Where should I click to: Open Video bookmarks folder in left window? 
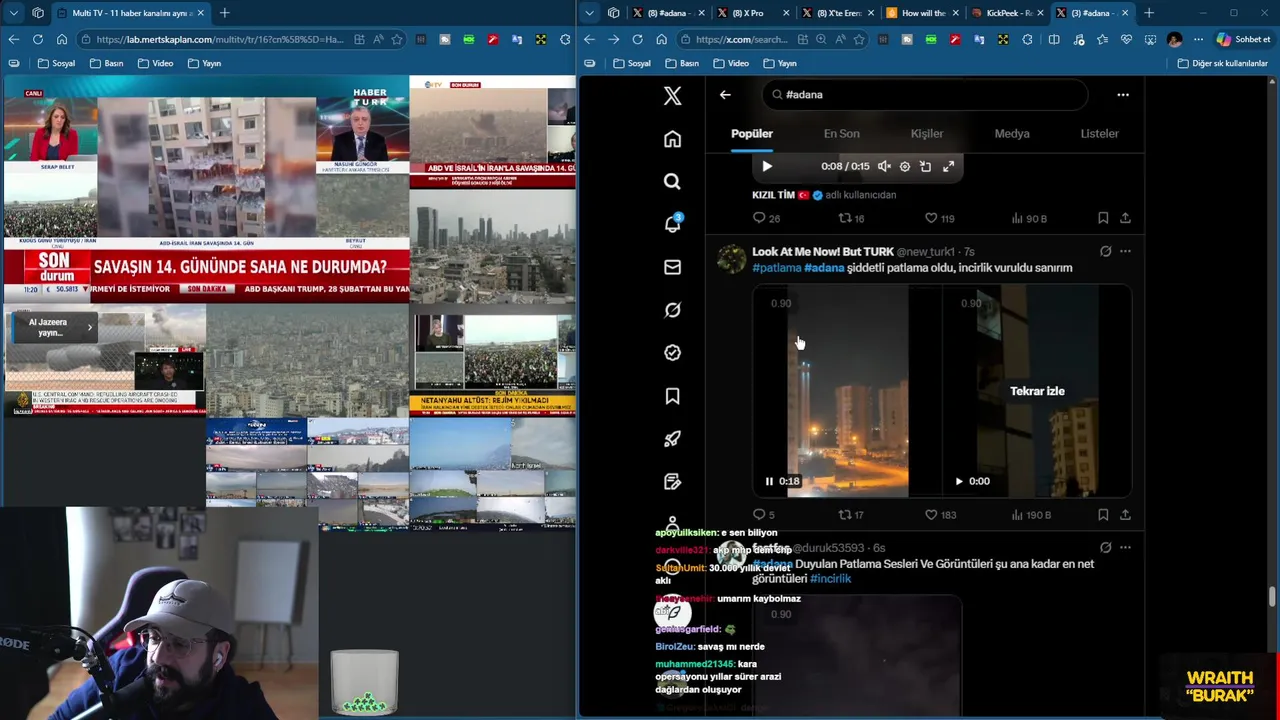tap(155, 63)
